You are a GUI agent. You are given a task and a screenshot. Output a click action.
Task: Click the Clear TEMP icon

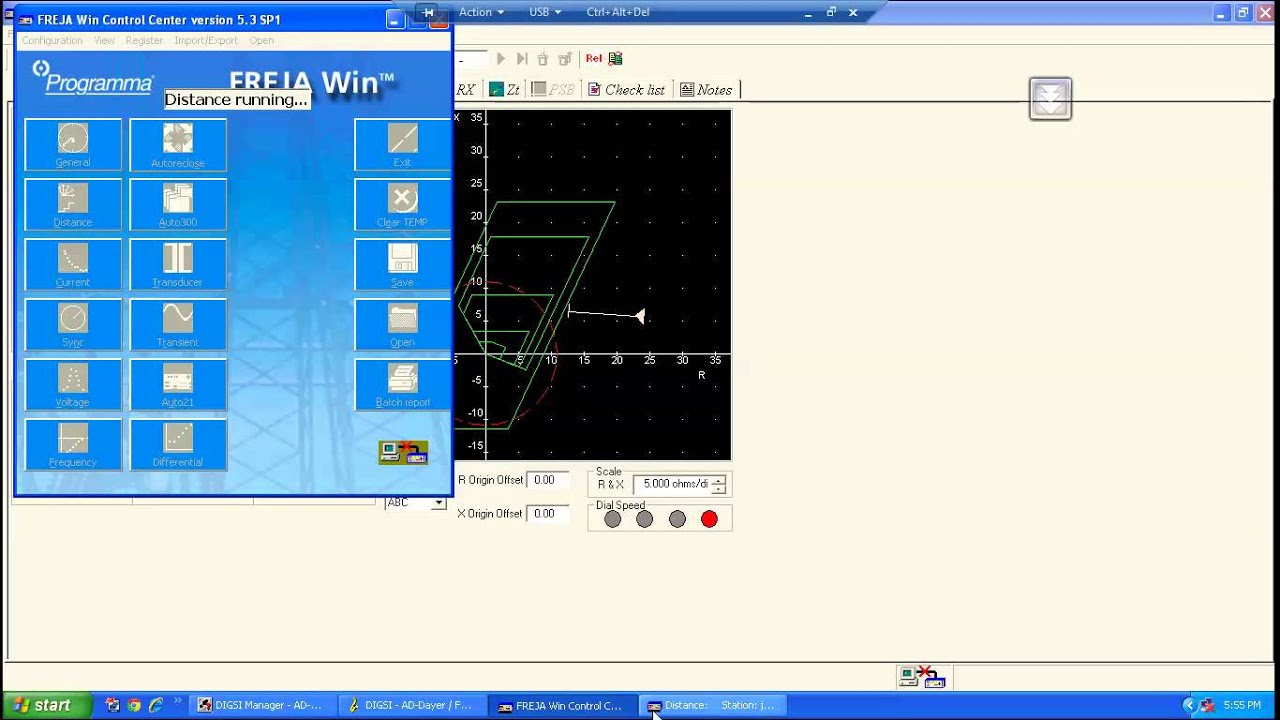402,204
